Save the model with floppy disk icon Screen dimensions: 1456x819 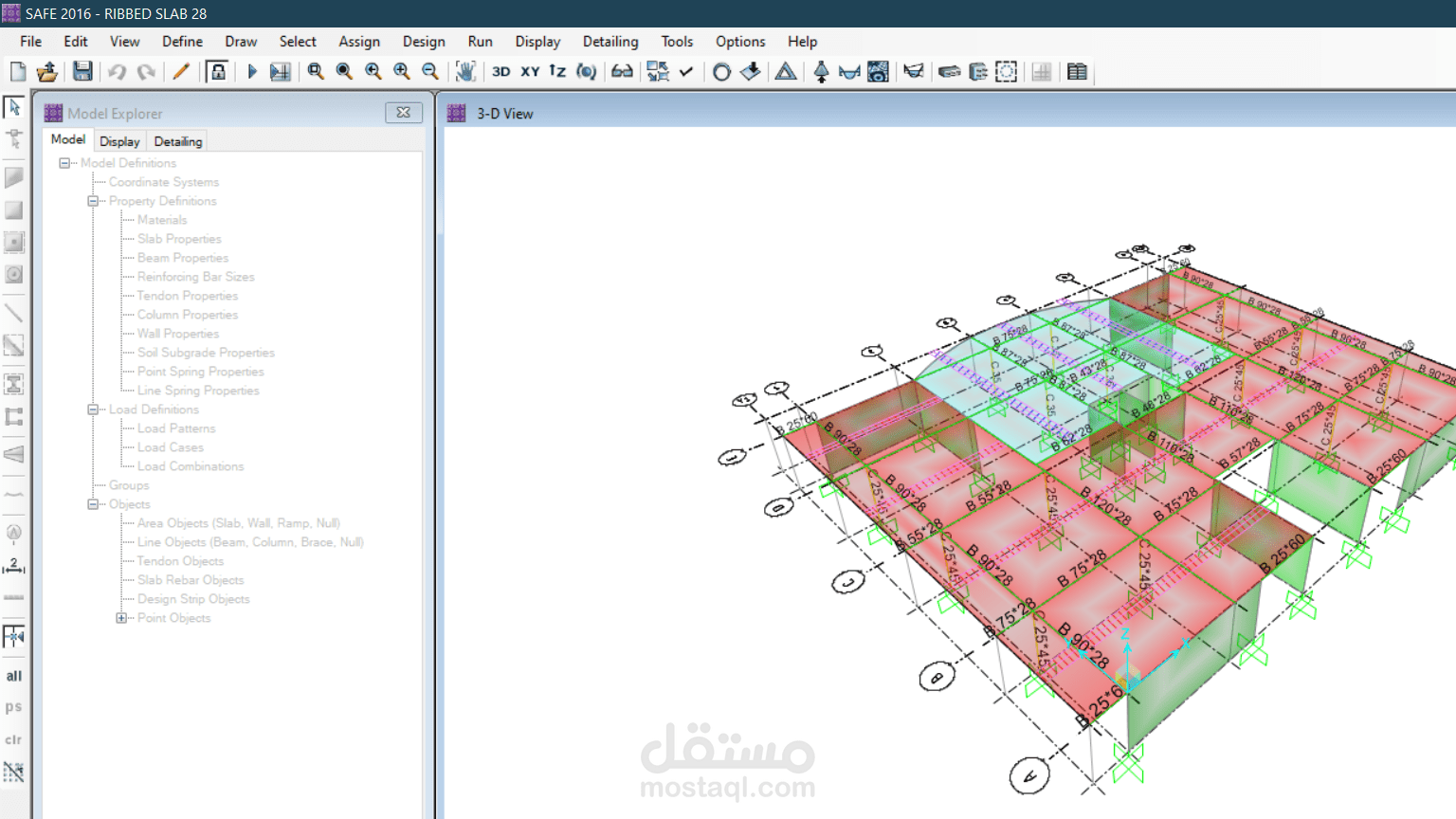coord(82,72)
